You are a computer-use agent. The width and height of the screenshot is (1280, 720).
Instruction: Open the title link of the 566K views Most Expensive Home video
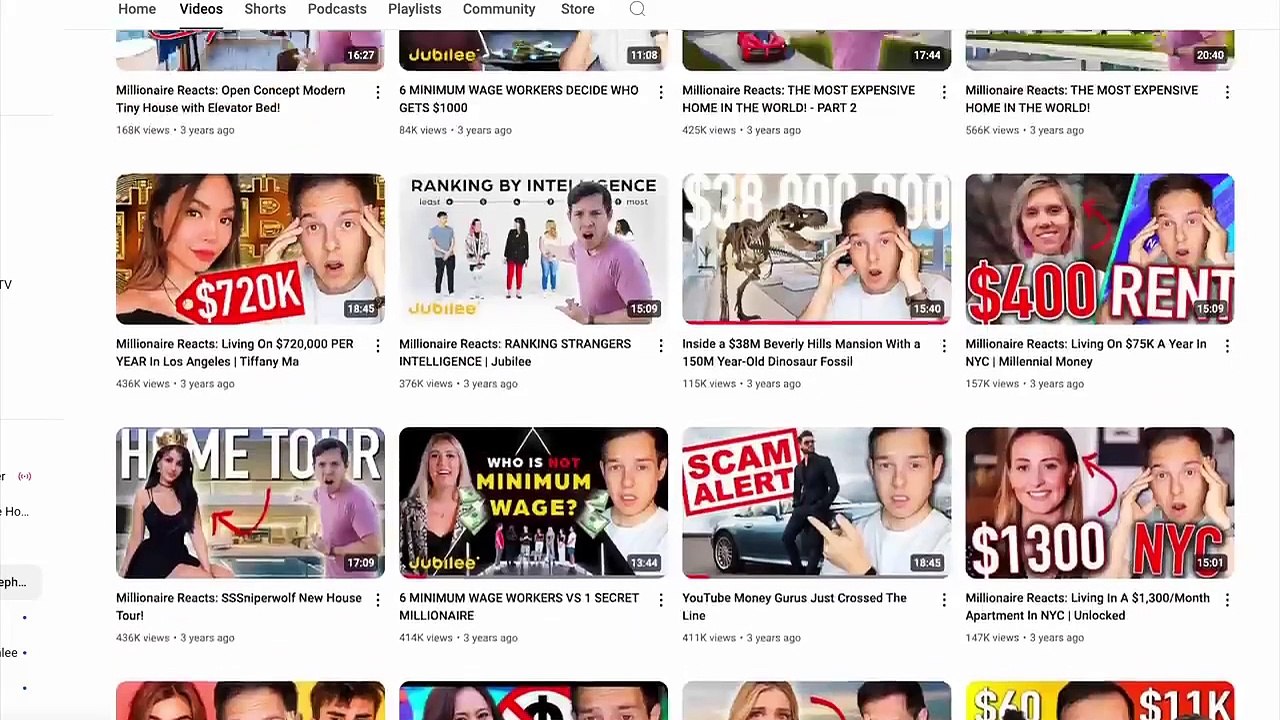1081,99
